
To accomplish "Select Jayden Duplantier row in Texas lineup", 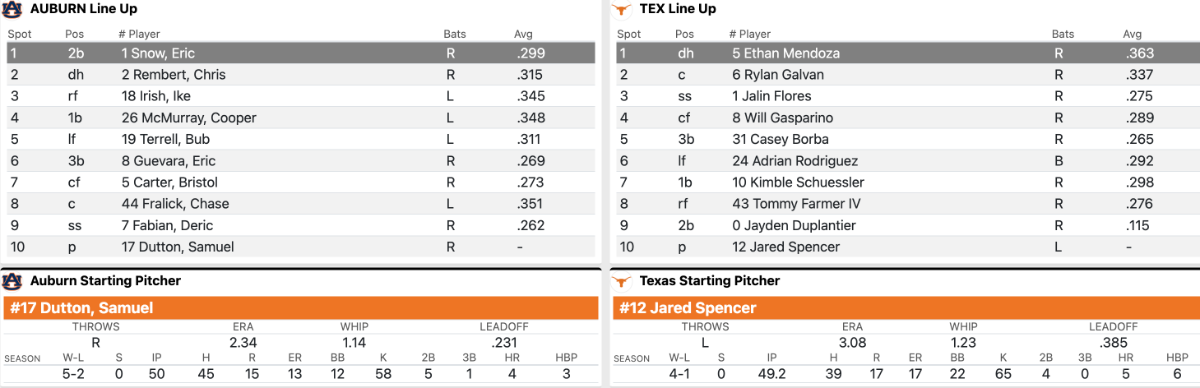I will (x=906, y=225).
